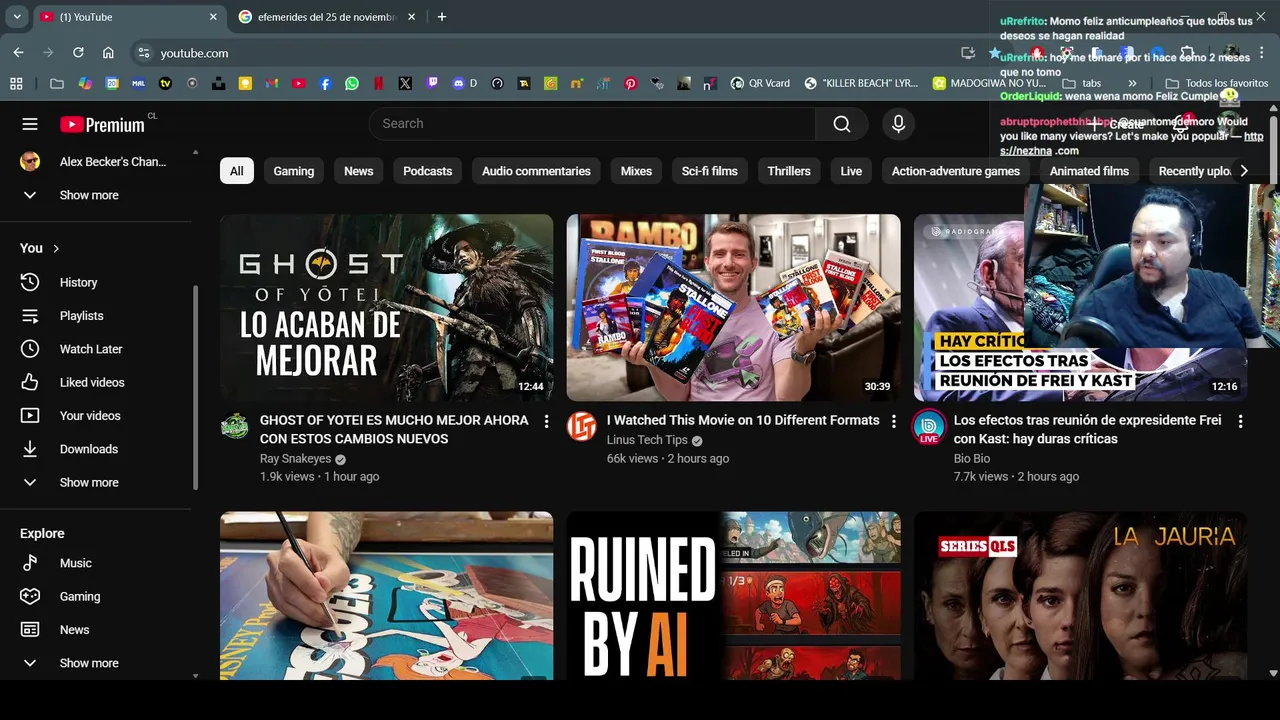The width and height of the screenshot is (1280, 720).
Task: Select the Audio commentaries filter chip
Action: [x=536, y=171]
